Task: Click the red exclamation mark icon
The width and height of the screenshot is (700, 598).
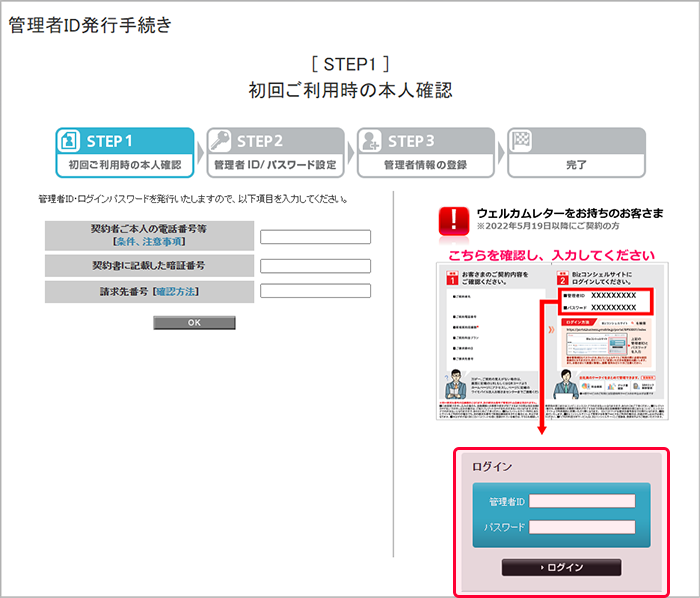Action: 455,221
